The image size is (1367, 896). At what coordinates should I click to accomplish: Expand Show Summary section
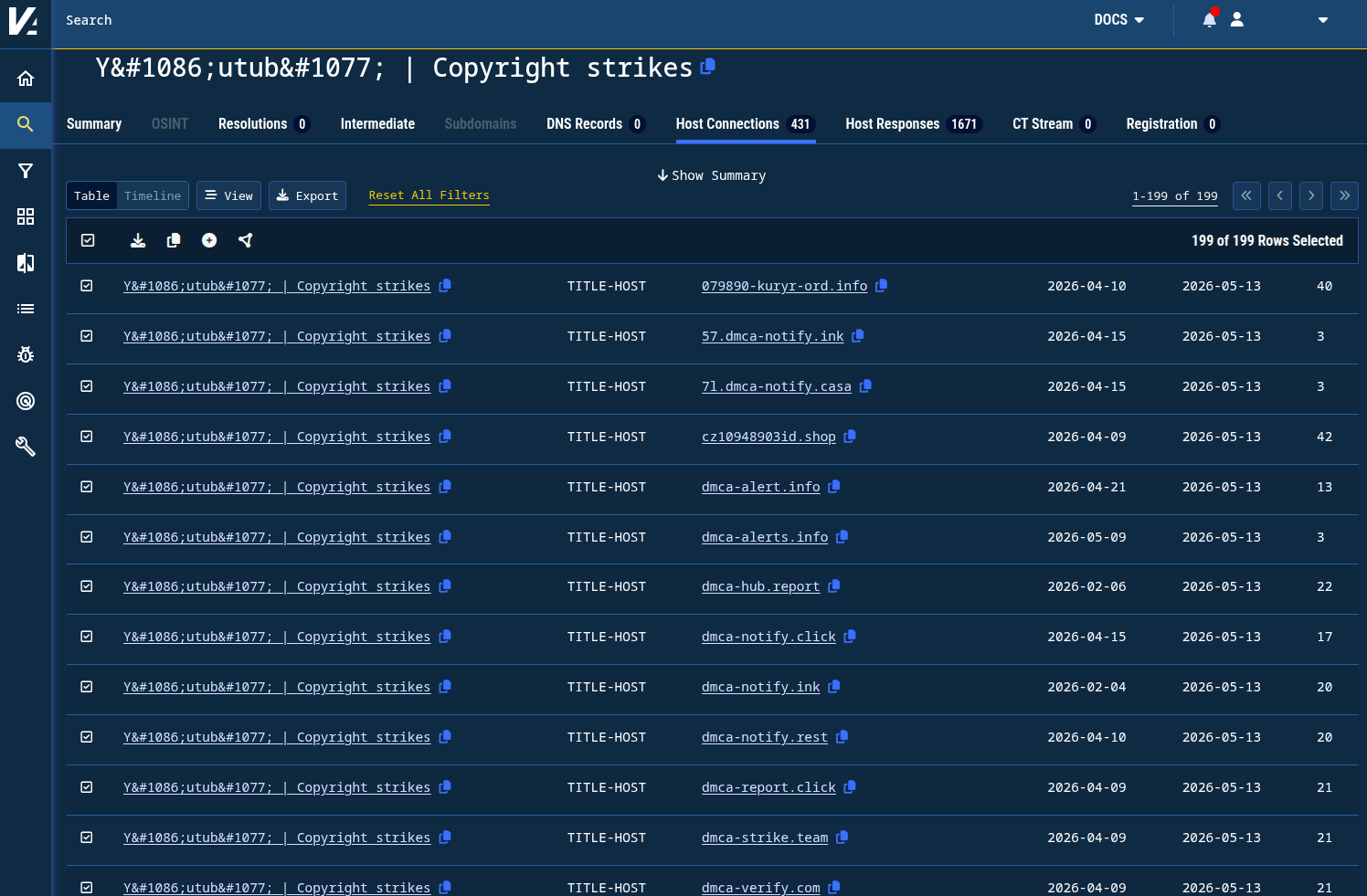(712, 175)
